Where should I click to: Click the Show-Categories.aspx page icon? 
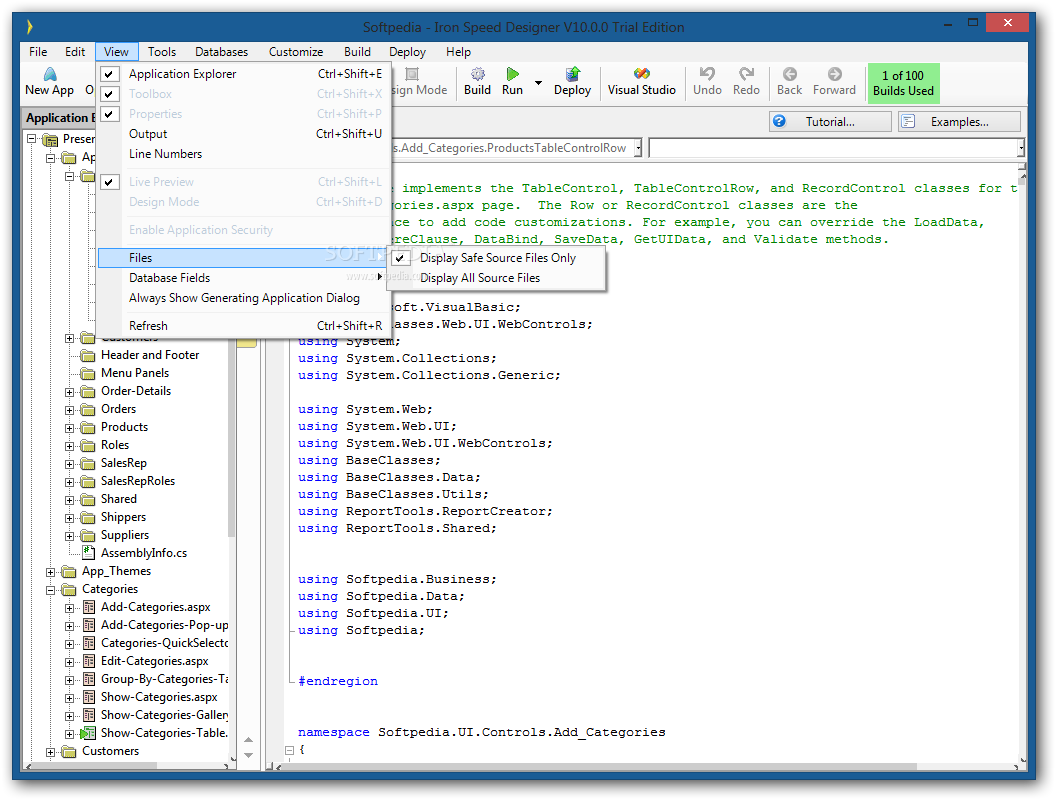pyautogui.click(x=88, y=697)
